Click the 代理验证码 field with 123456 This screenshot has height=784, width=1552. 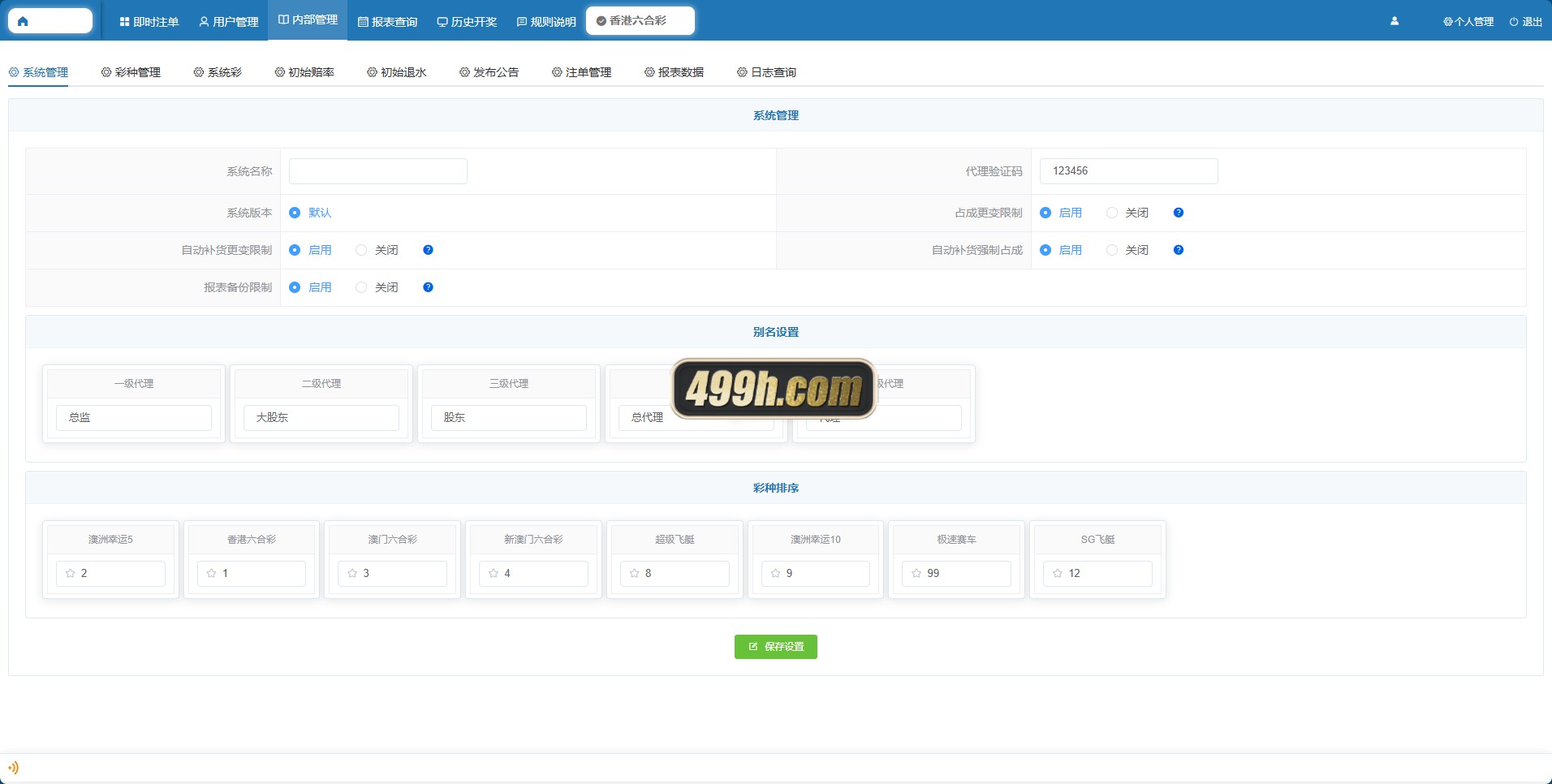(1129, 171)
